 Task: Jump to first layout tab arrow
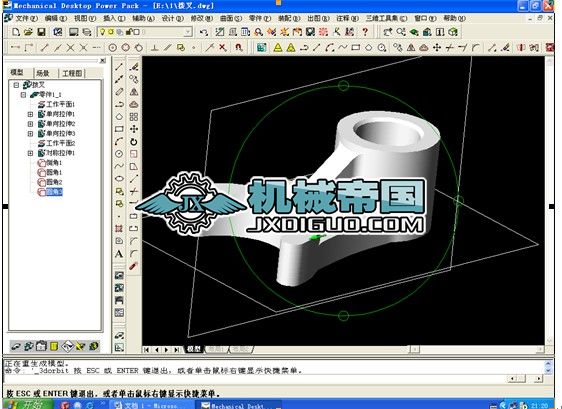[147, 349]
